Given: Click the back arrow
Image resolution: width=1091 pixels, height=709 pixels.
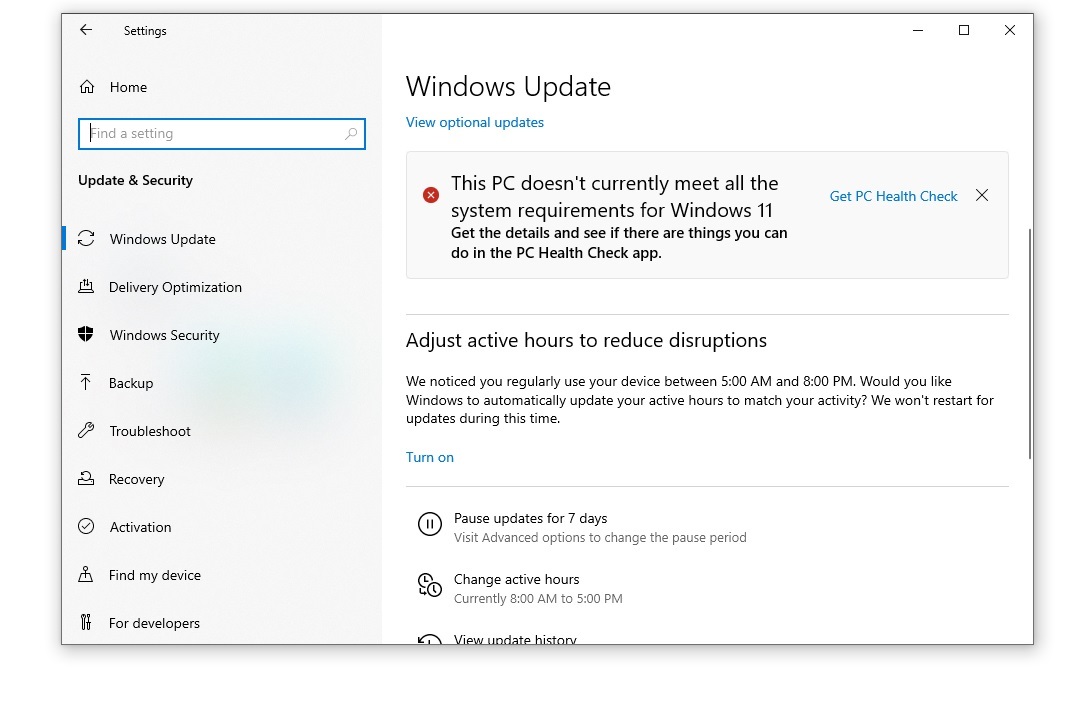Looking at the screenshot, I should (86, 30).
